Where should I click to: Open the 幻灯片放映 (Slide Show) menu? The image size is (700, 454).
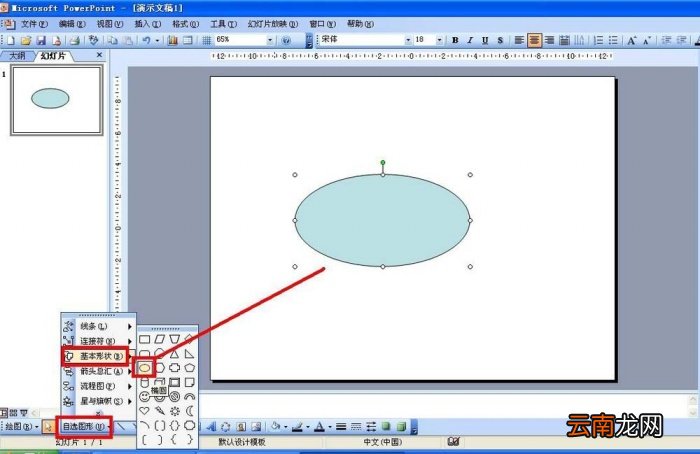click(x=273, y=24)
